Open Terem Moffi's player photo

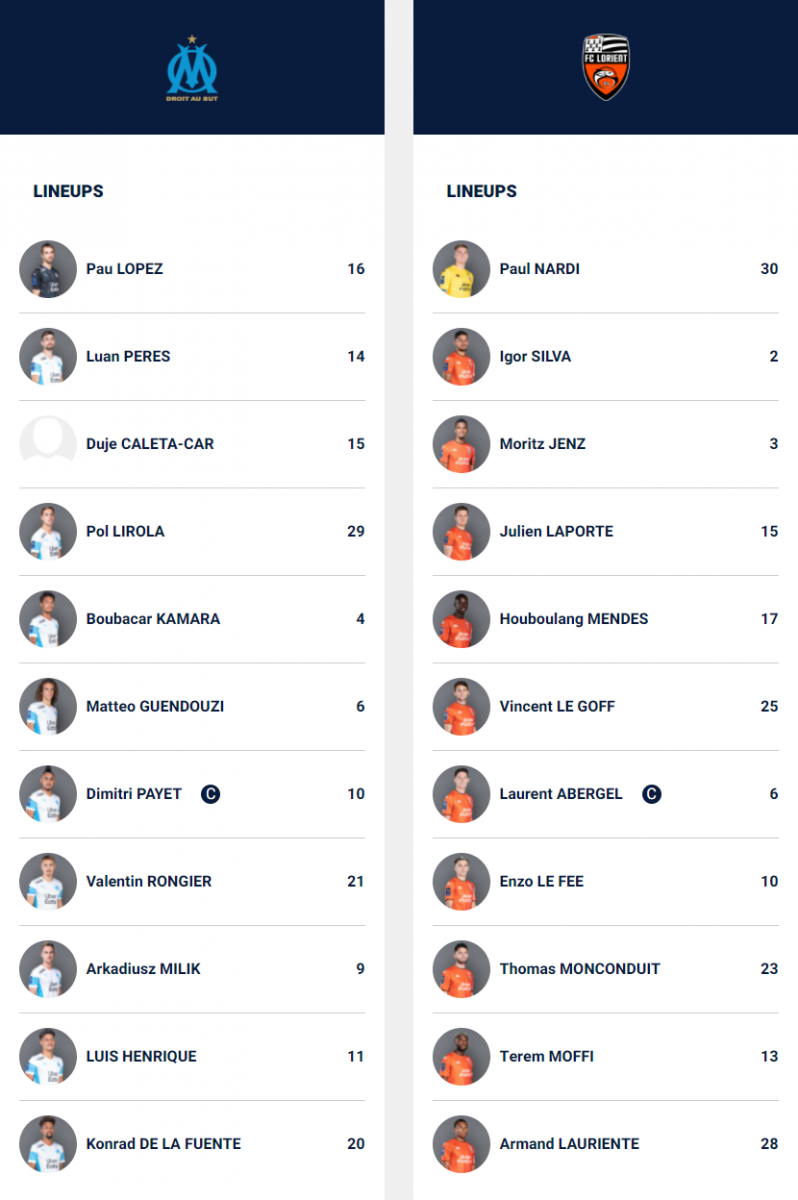point(461,1057)
